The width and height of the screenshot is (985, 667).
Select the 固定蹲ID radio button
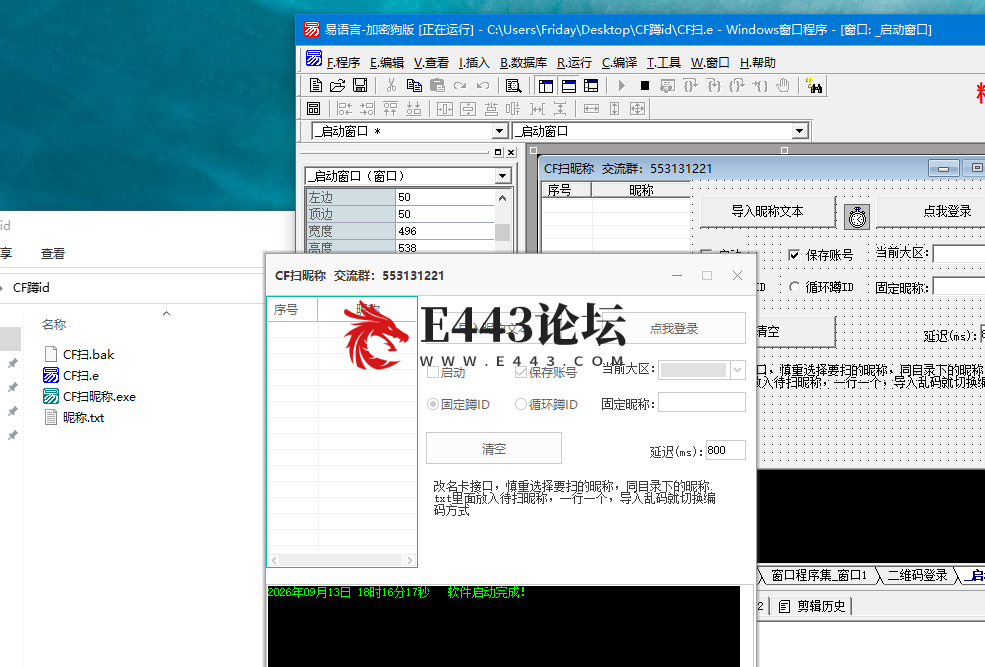point(433,404)
